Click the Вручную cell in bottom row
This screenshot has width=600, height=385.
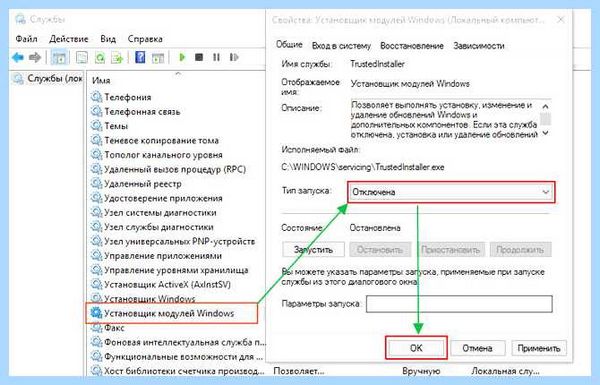(x=421, y=371)
